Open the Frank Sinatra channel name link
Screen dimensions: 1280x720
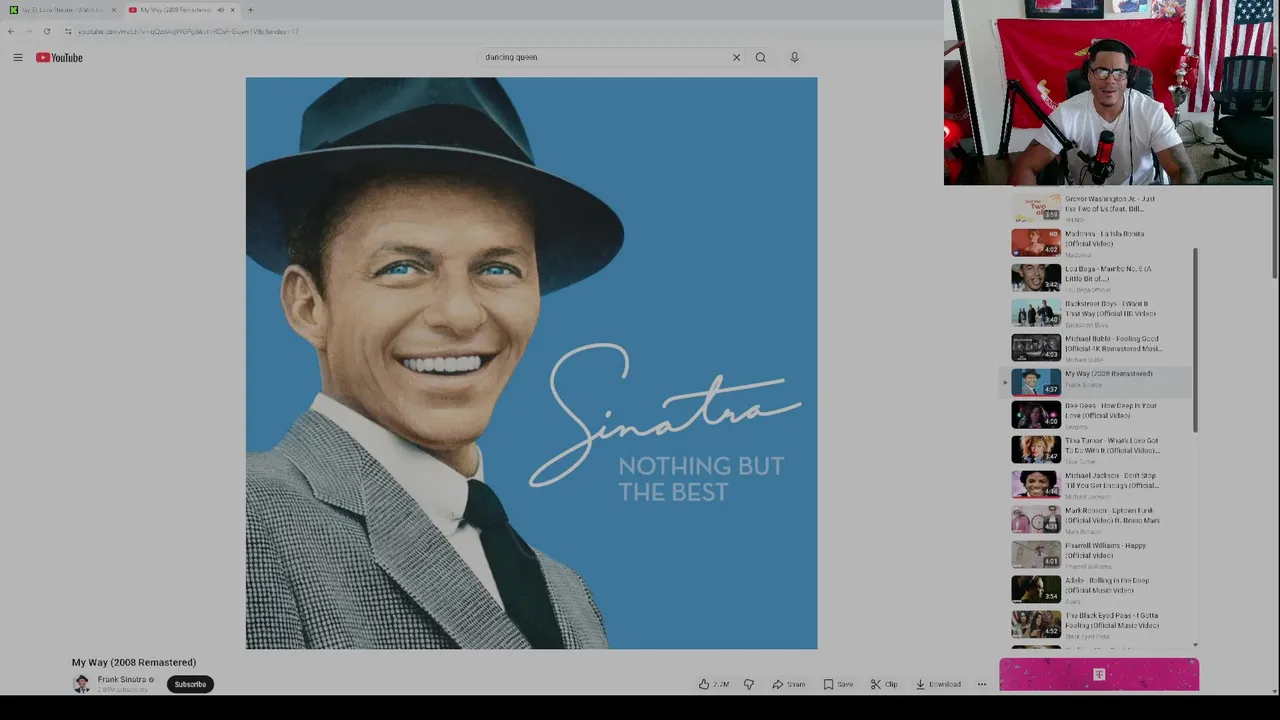[x=122, y=680]
